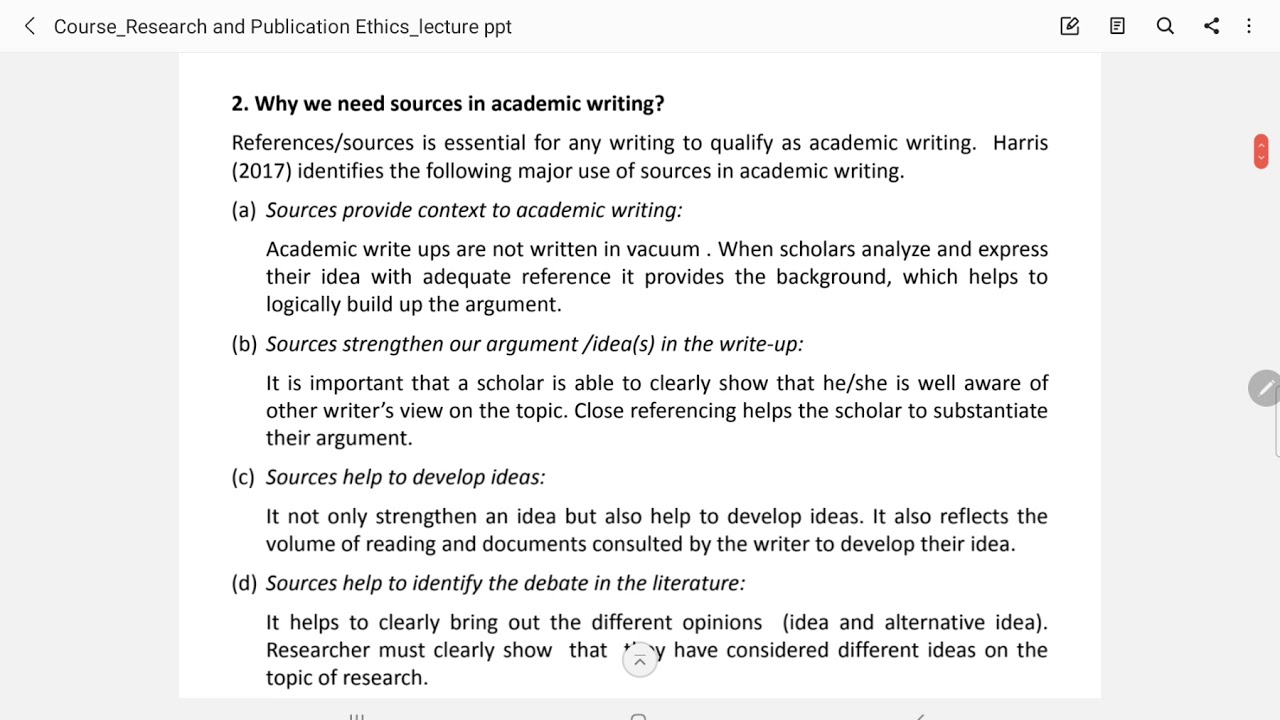The width and height of the screenshot is (1280, 720).
Task: Switch to reading view via the page icon
Action: (1117, 27)
